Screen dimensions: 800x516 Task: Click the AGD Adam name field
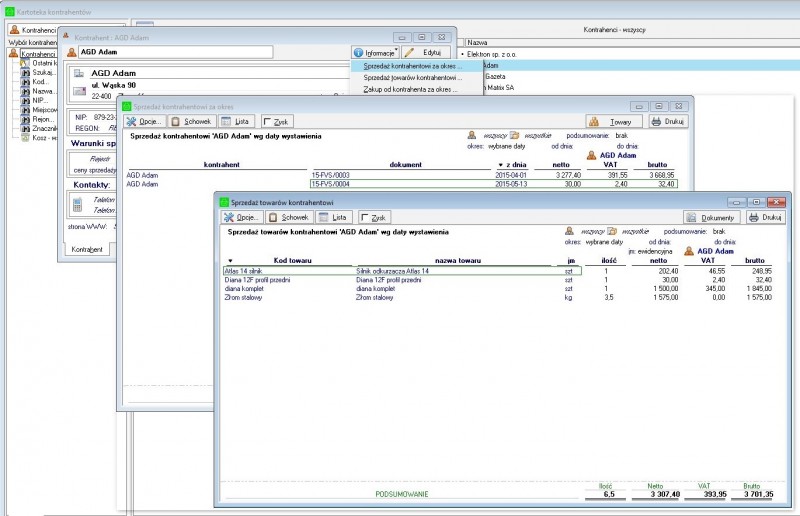[x=176, y=52]
